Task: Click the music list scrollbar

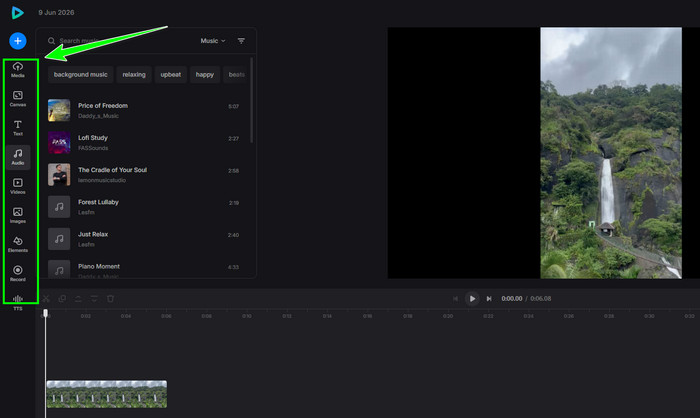Action: coord(252,100)
